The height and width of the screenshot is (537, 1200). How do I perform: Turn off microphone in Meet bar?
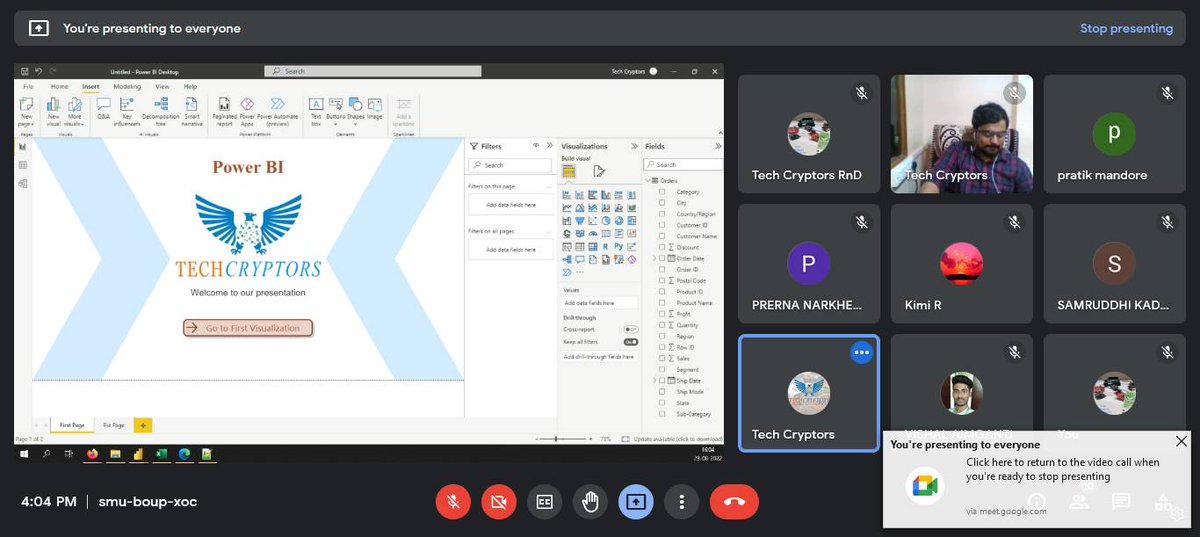point(453,502)
